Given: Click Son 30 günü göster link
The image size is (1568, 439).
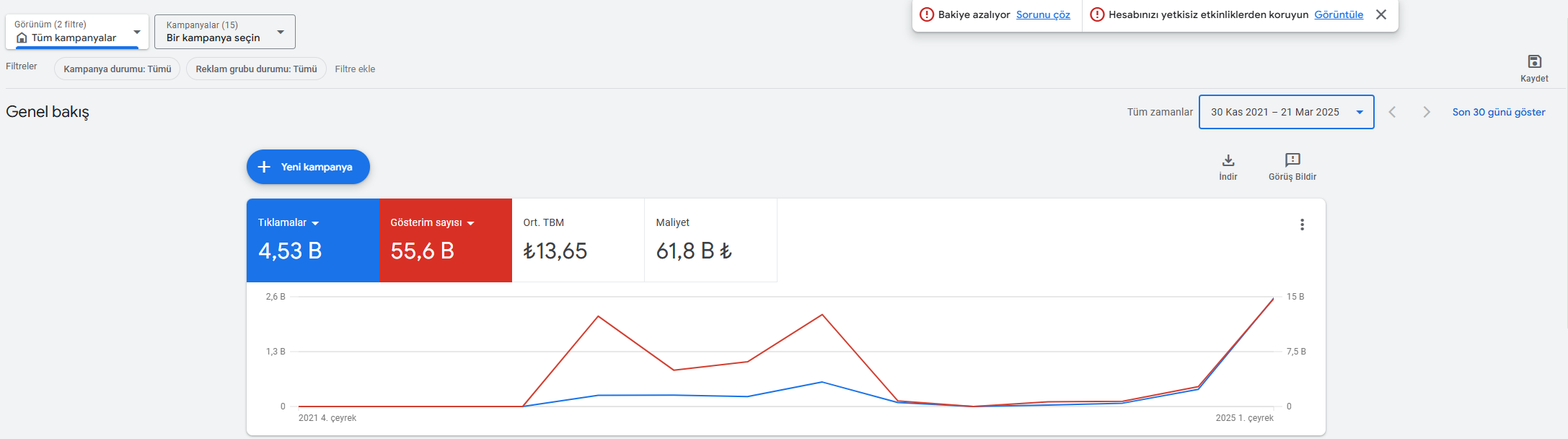Looking at the screenshot, I should tap(1499, 112).
